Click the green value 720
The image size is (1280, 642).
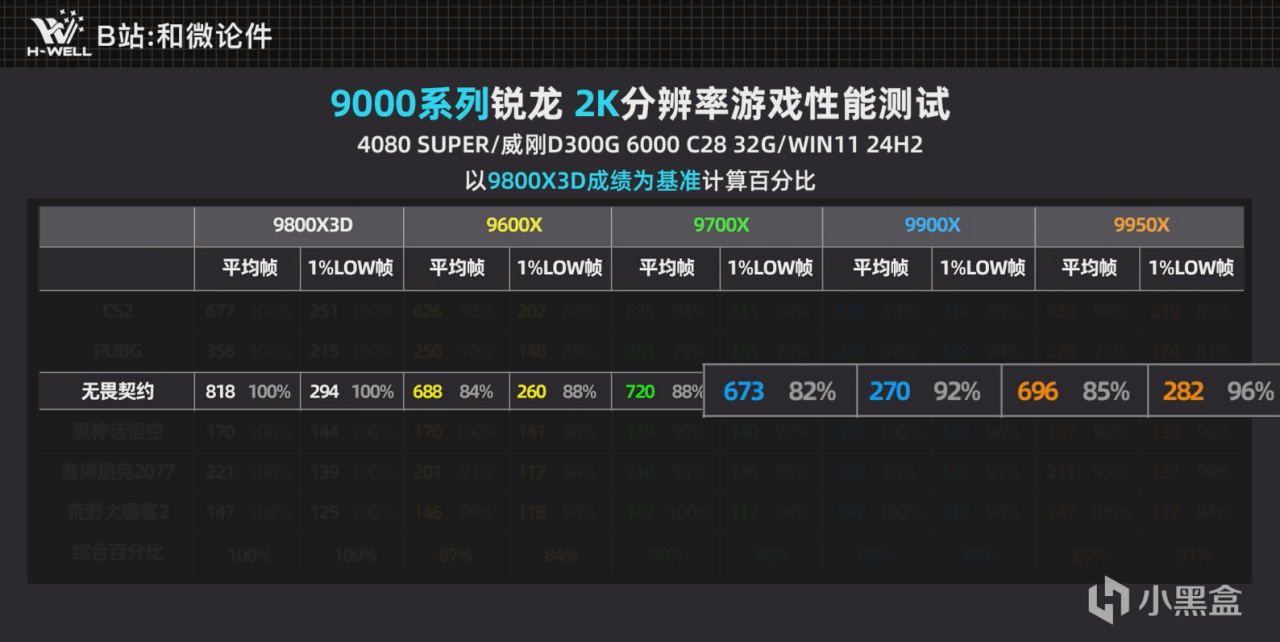[640, 392]
